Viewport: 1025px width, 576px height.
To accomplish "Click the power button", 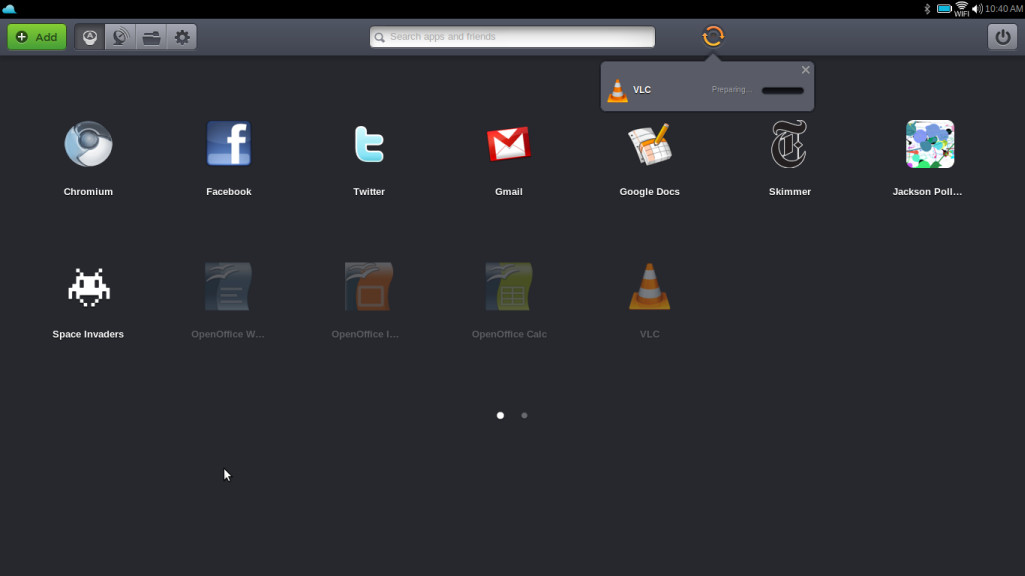I will [x=1002, y=37].
